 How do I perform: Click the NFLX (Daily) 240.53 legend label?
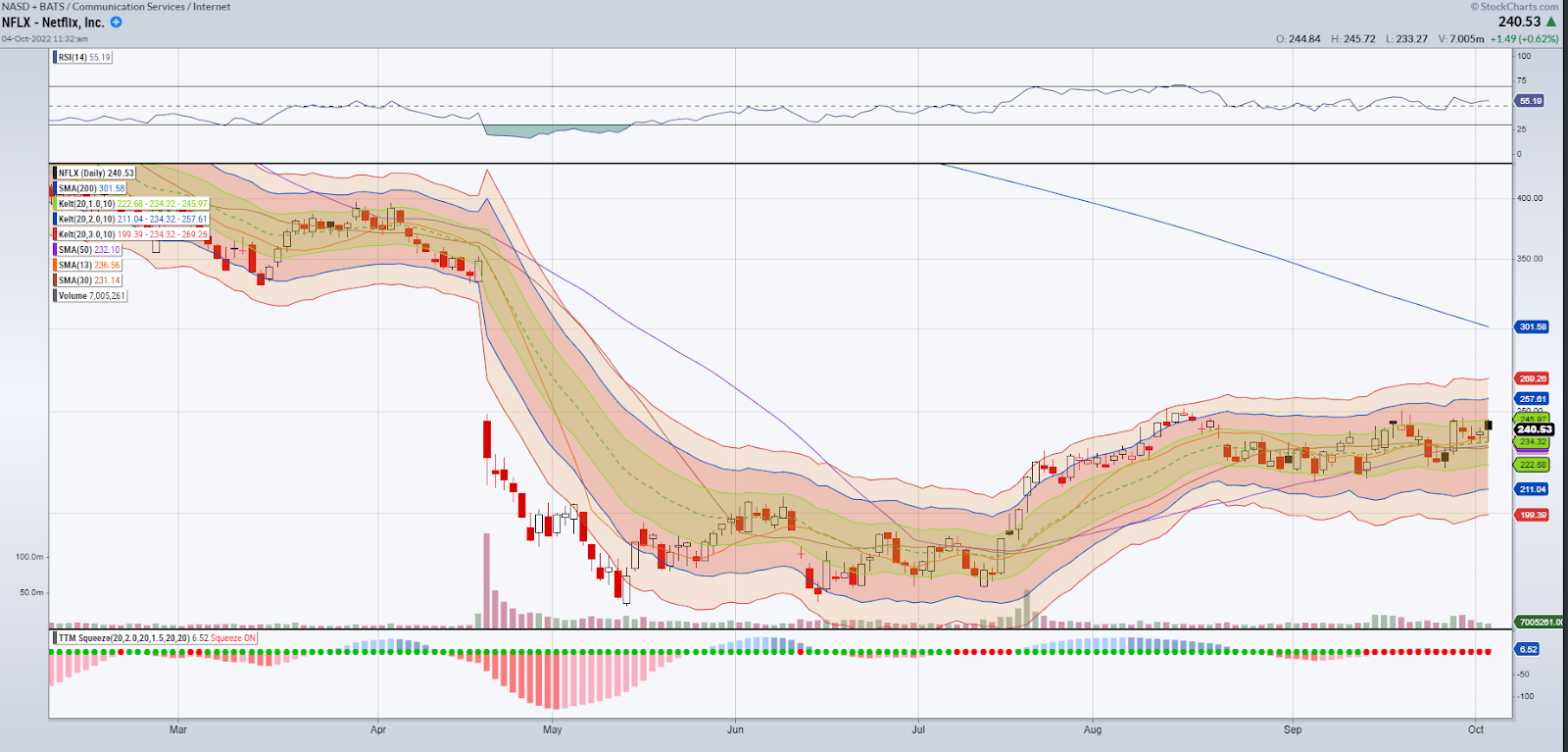click(x=96, y=174)
